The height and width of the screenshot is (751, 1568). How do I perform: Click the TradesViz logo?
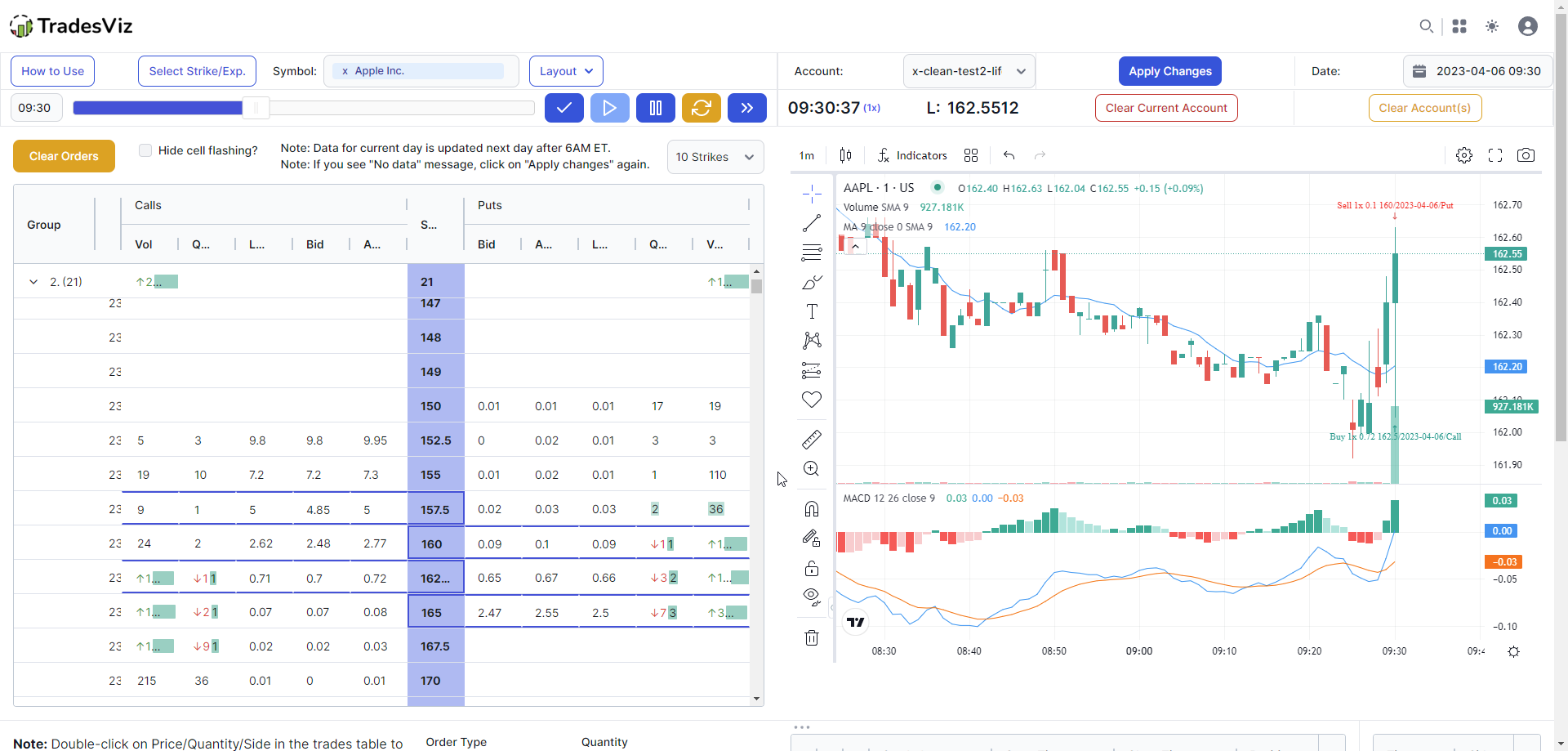[71, 26]
